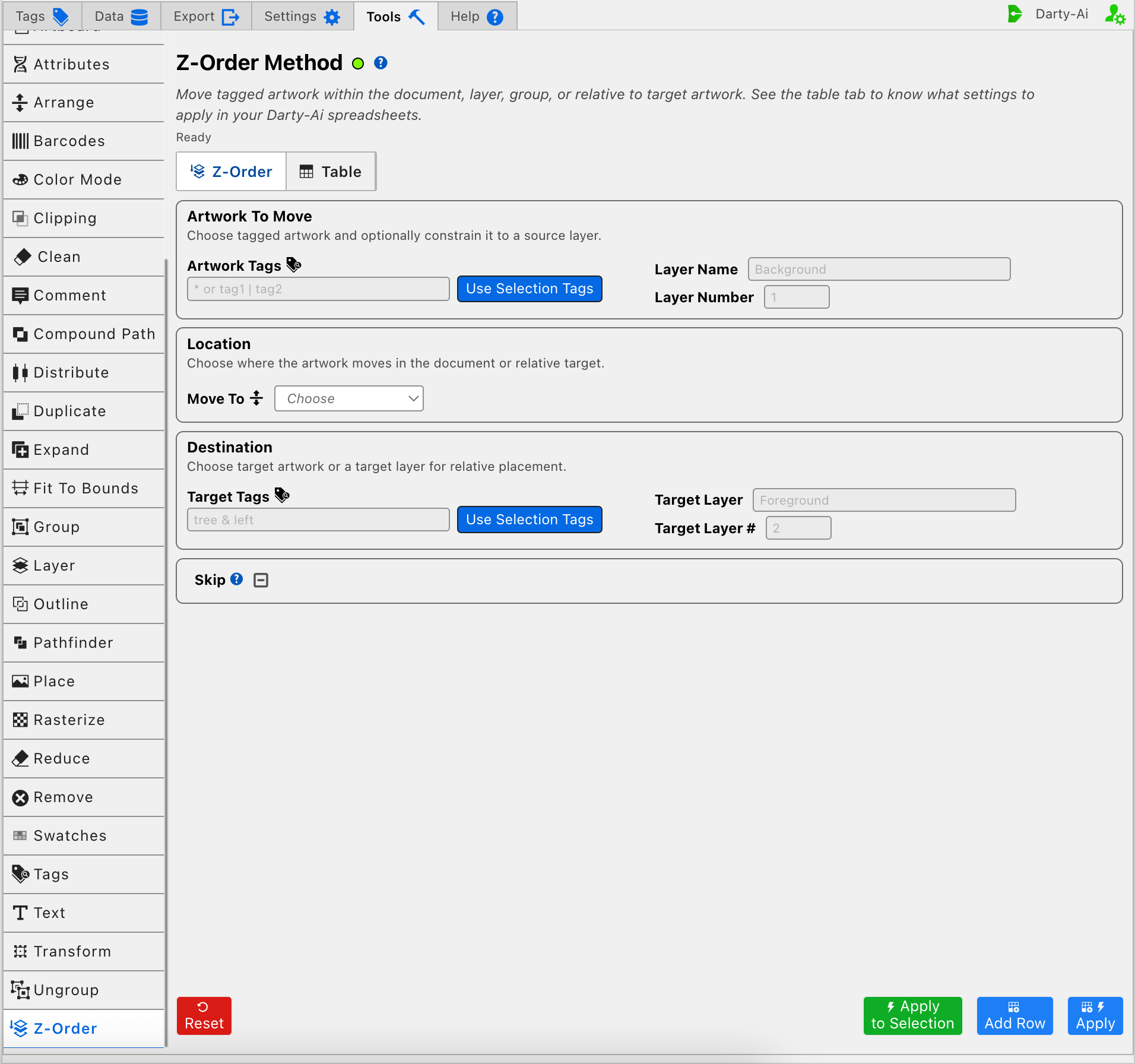Select the Table sub-tab
This screenshot has width=1135, height=1064.
pos(331,172)
